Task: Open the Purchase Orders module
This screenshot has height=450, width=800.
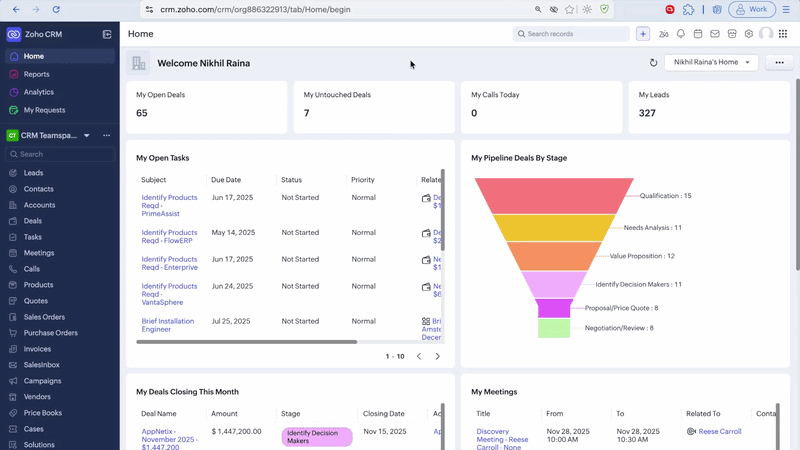Action: tap(51, 333)
